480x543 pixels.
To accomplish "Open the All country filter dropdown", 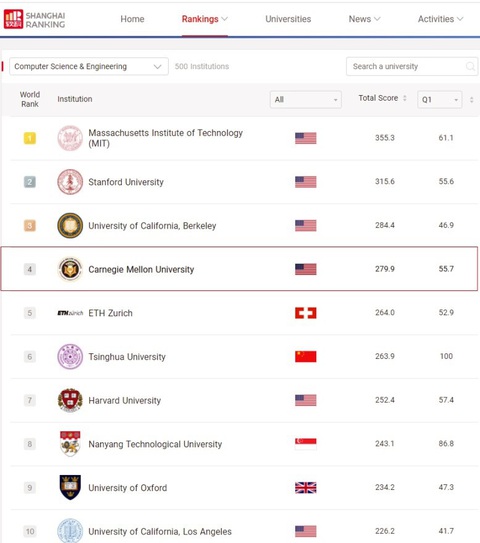I will click(x=306, y=100).
